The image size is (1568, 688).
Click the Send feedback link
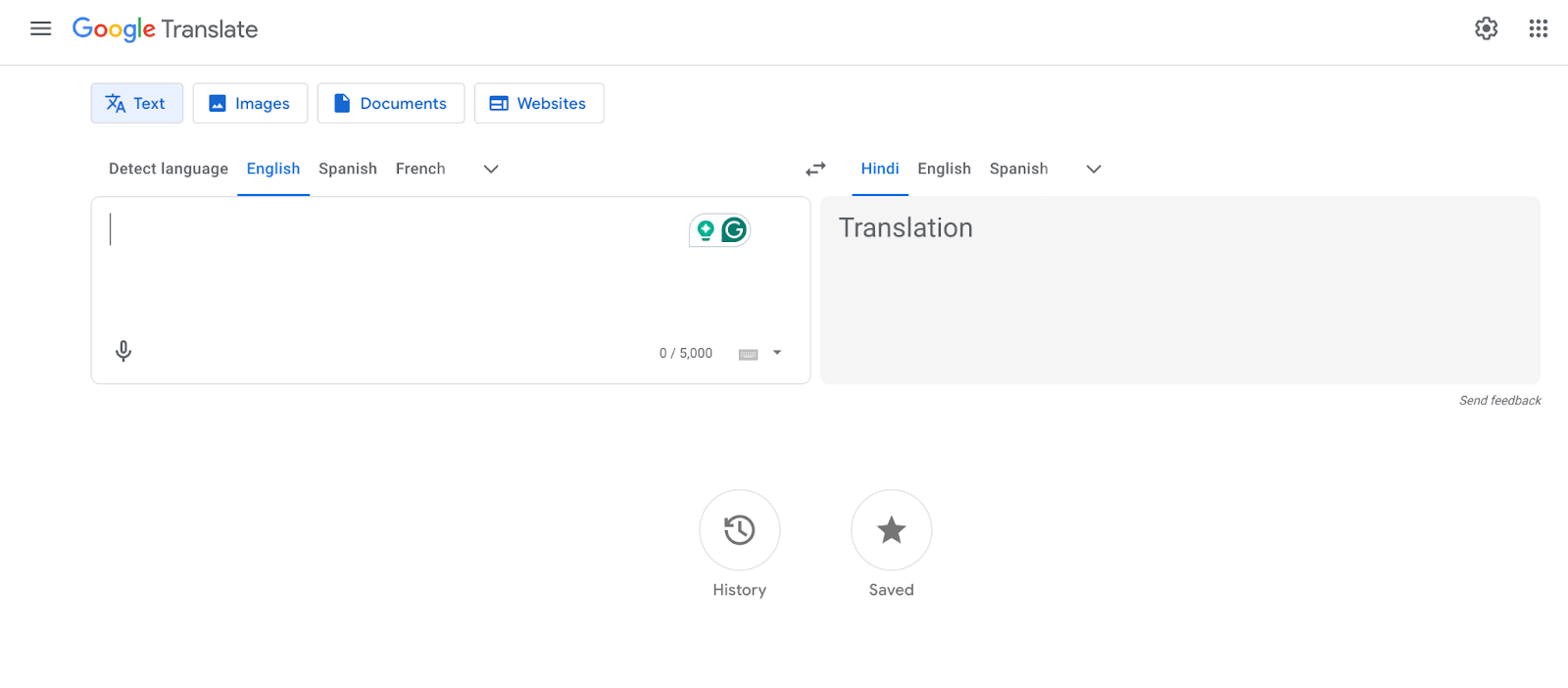[x=1499, y=401]
